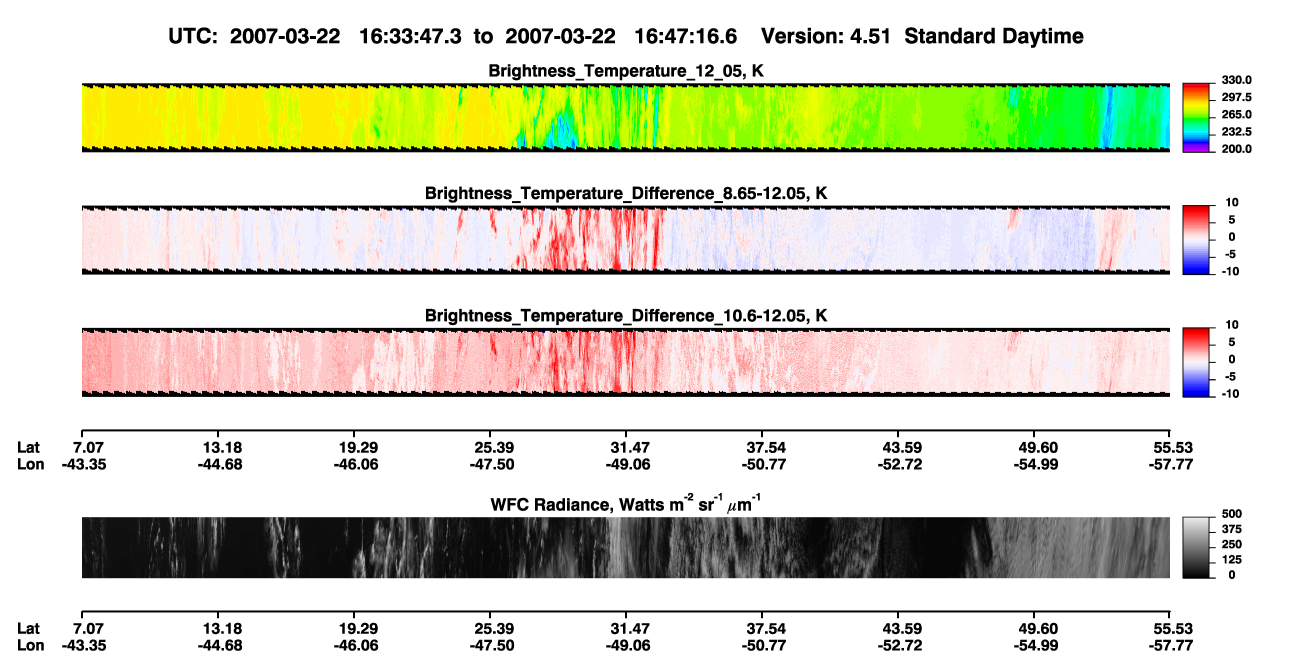Click longitude -57.77 on the axis above WFC title
This screenshot has width=1300, height=667.
(1168, 464)
